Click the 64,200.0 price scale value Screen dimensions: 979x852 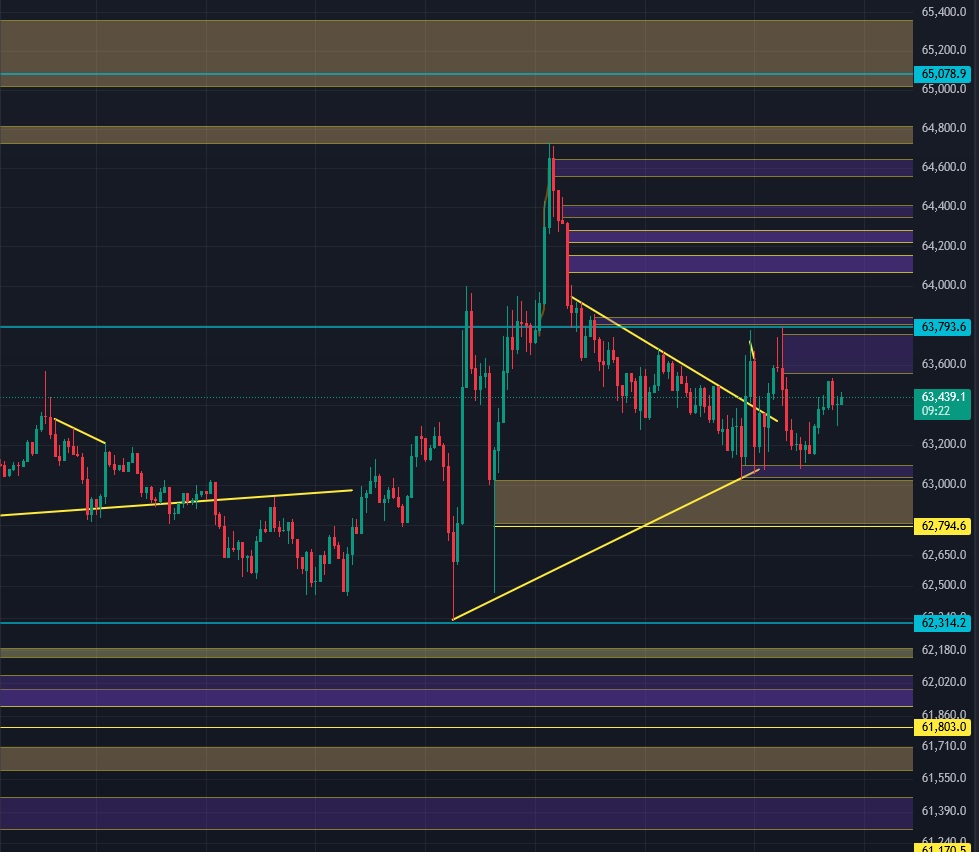coord(943,246)
